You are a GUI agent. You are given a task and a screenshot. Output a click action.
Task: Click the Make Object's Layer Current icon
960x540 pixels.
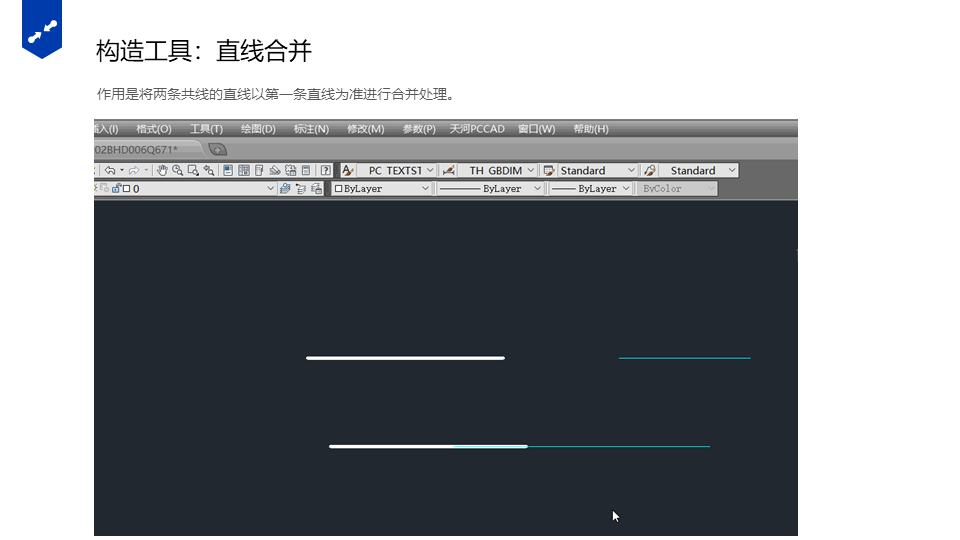285,189
